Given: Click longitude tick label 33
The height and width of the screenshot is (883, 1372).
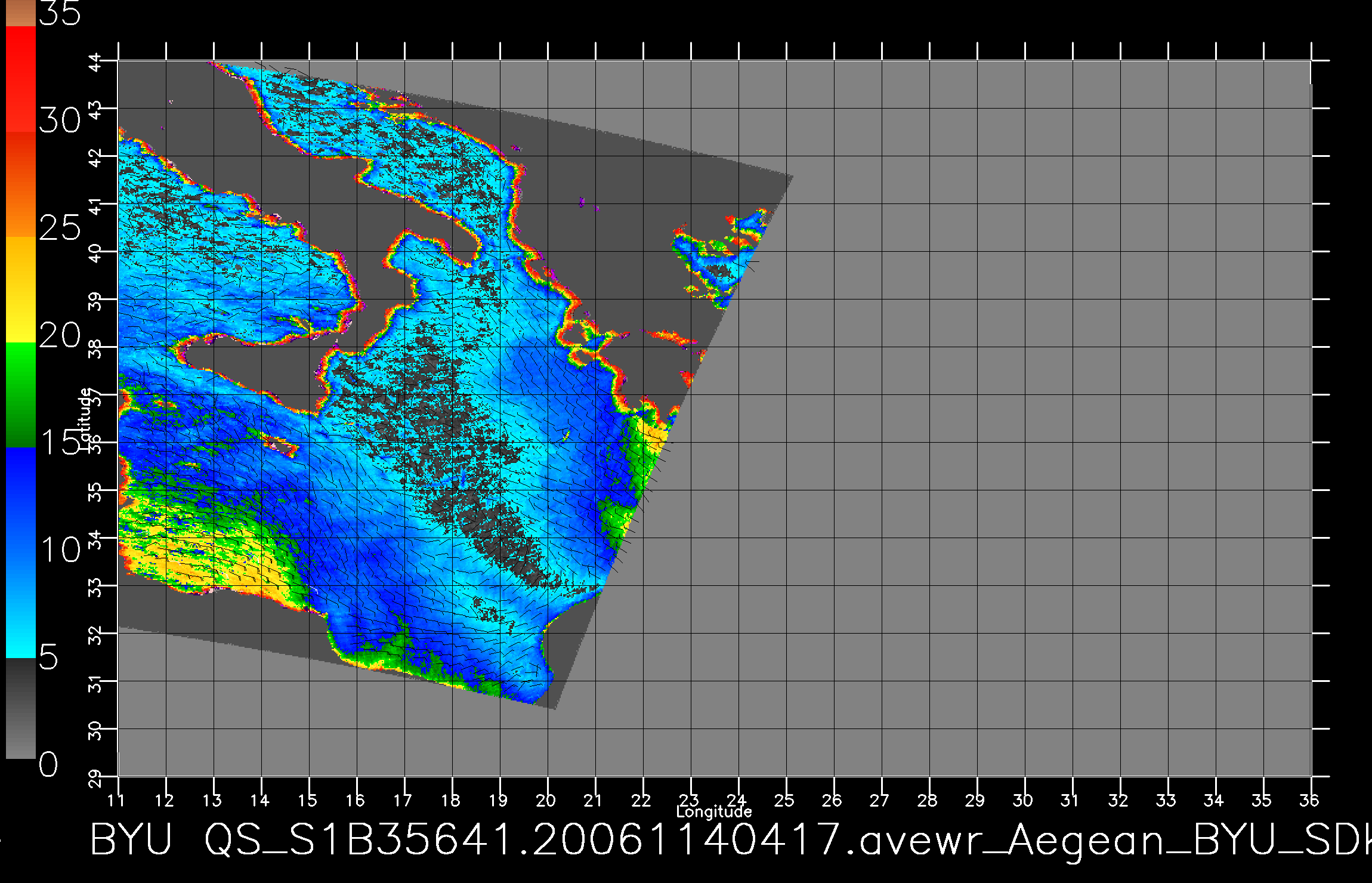Looking at the screenshot, I should coord(1166,800).
